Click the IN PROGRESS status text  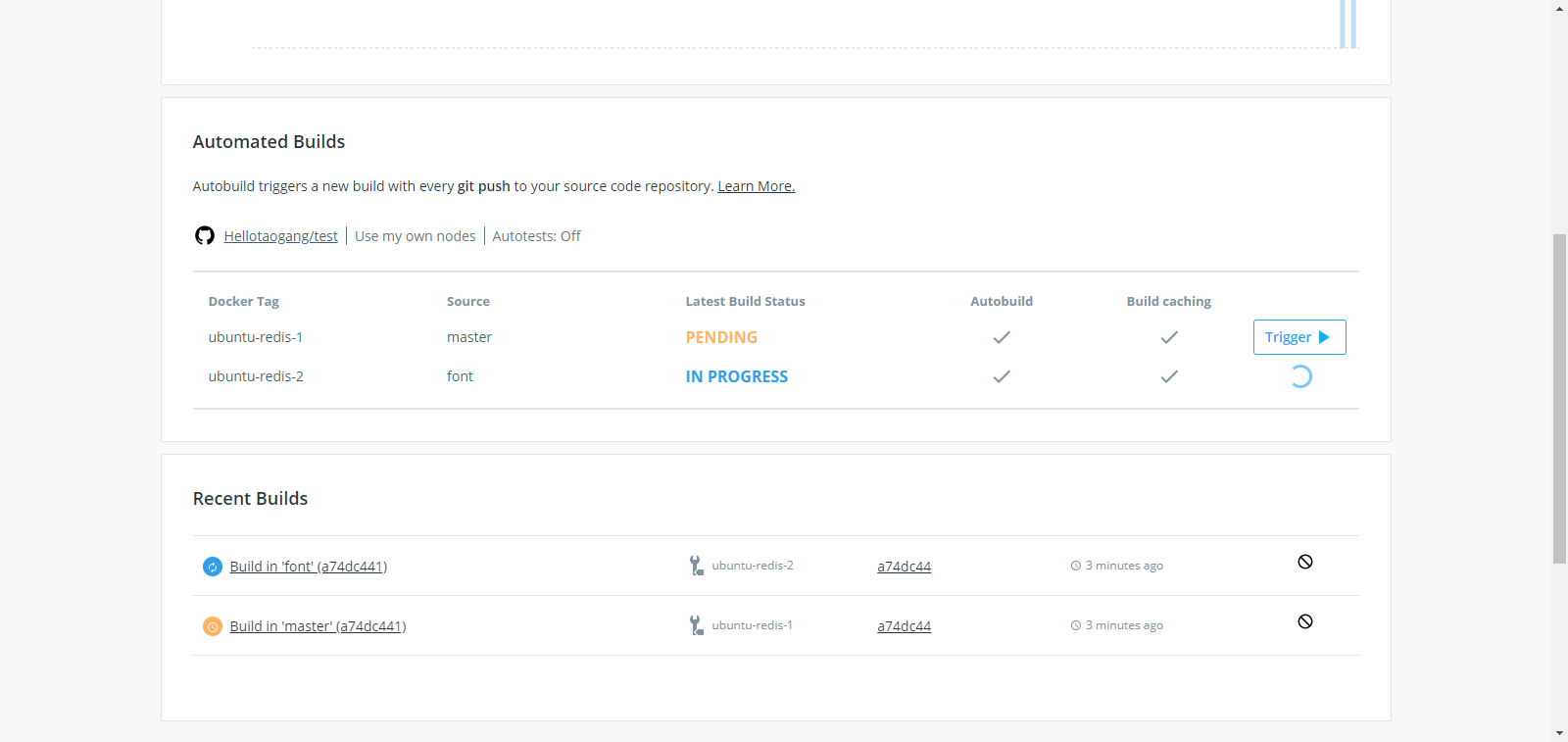click(737, 376)
